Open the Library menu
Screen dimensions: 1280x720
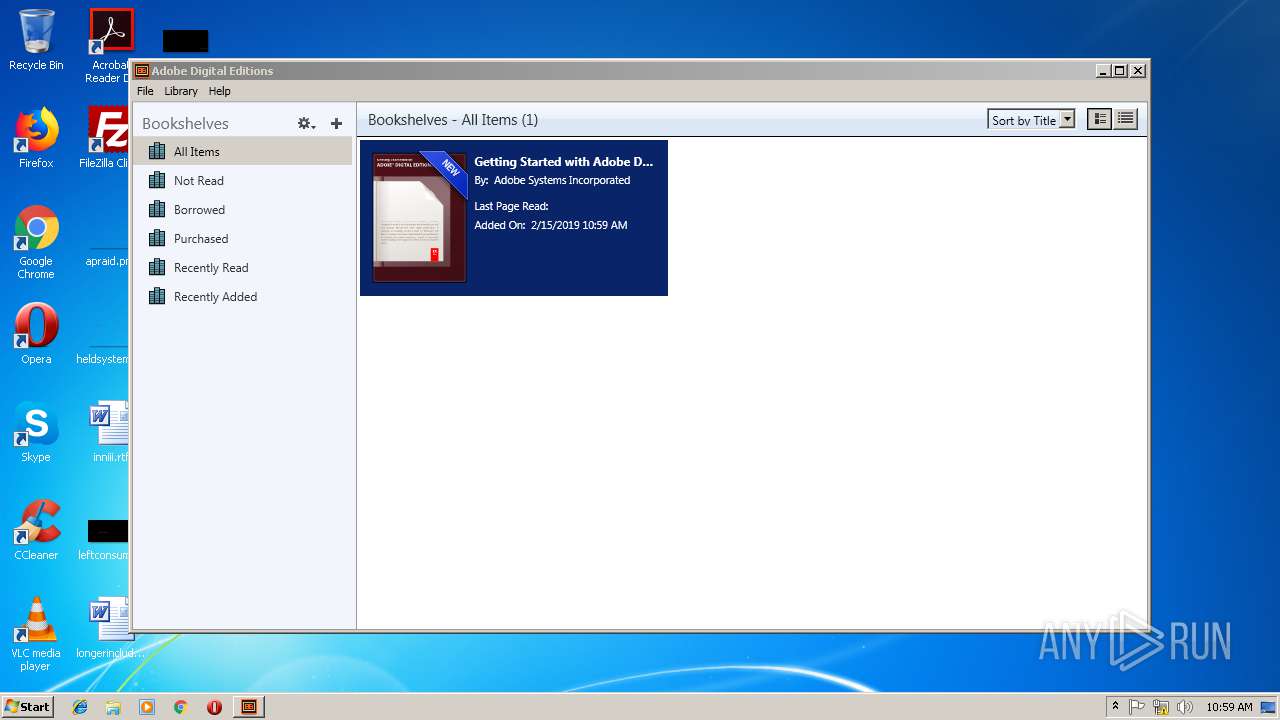pyautogui.click(x=181, y=91)
